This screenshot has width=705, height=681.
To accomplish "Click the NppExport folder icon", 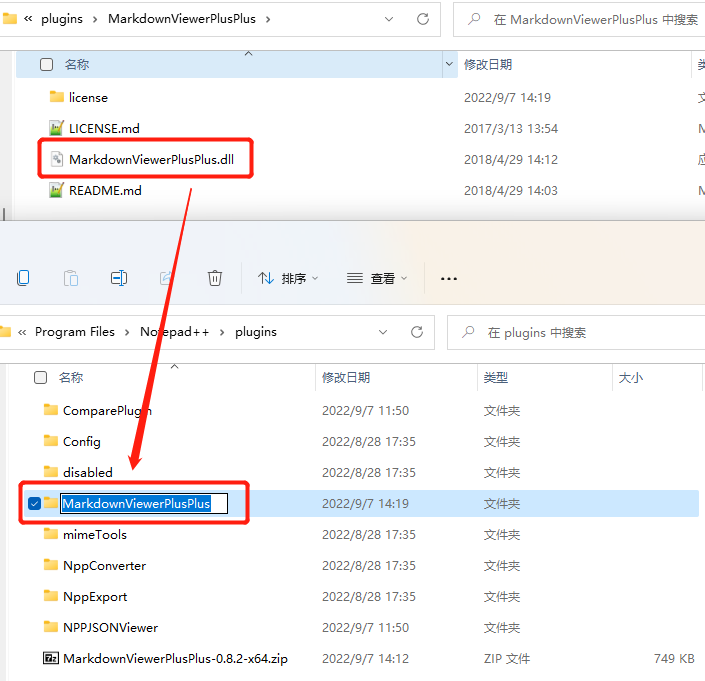I will (x=51, y=596).
